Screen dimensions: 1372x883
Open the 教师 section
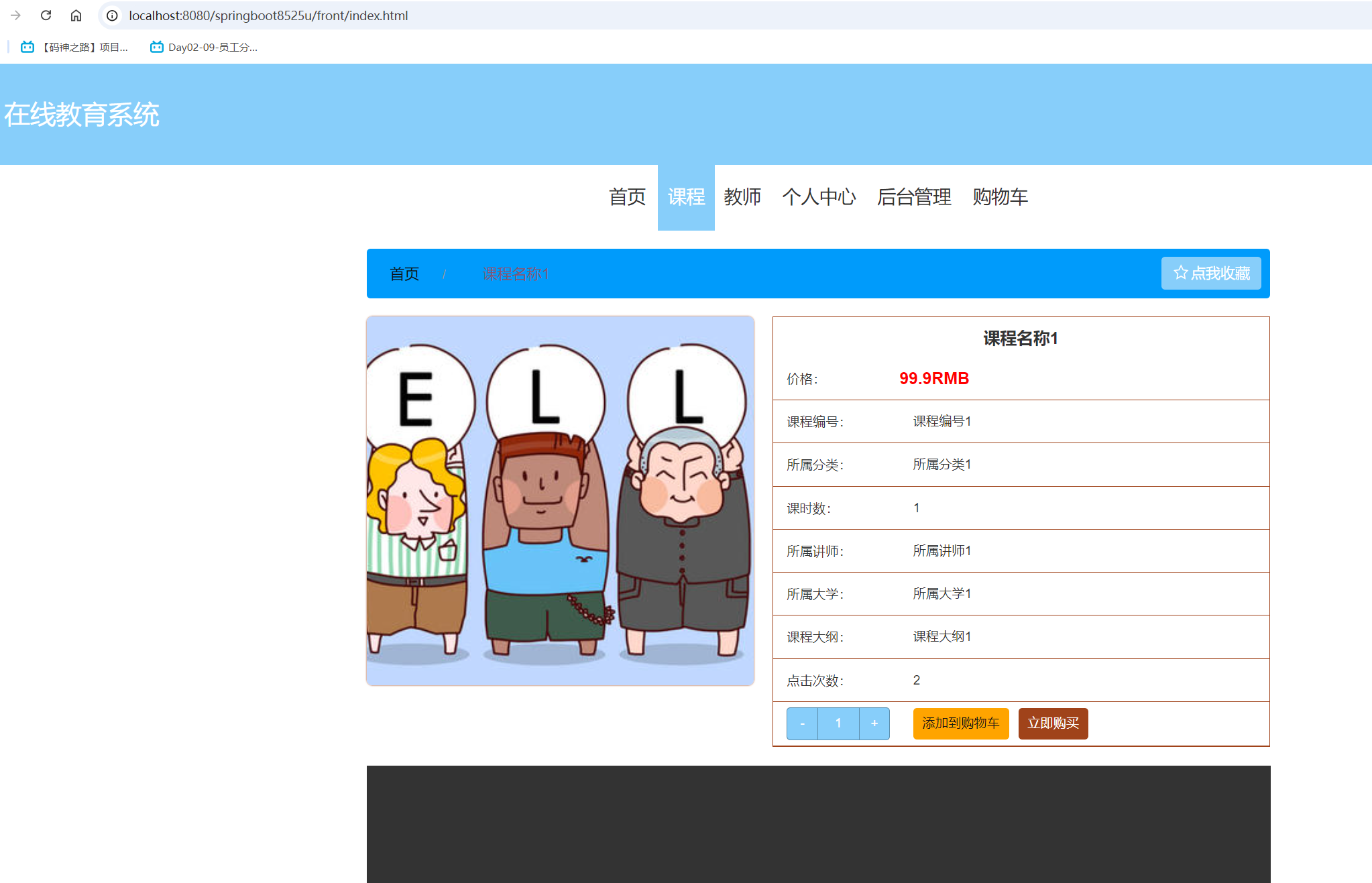point(742,197)
